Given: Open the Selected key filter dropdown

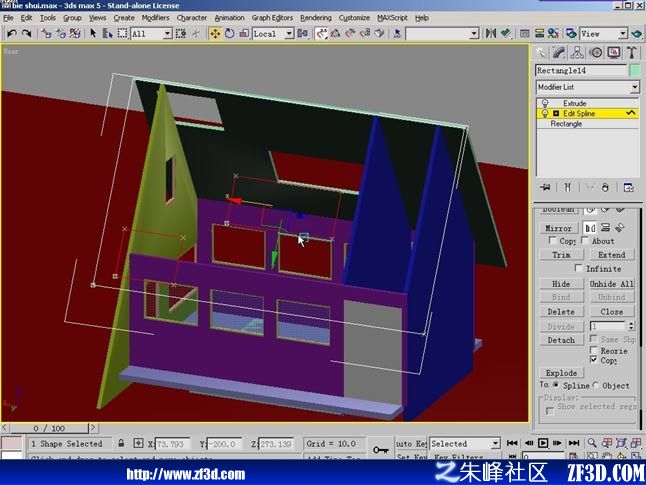Looking at the screenshot, I should (x=496, y=443).
